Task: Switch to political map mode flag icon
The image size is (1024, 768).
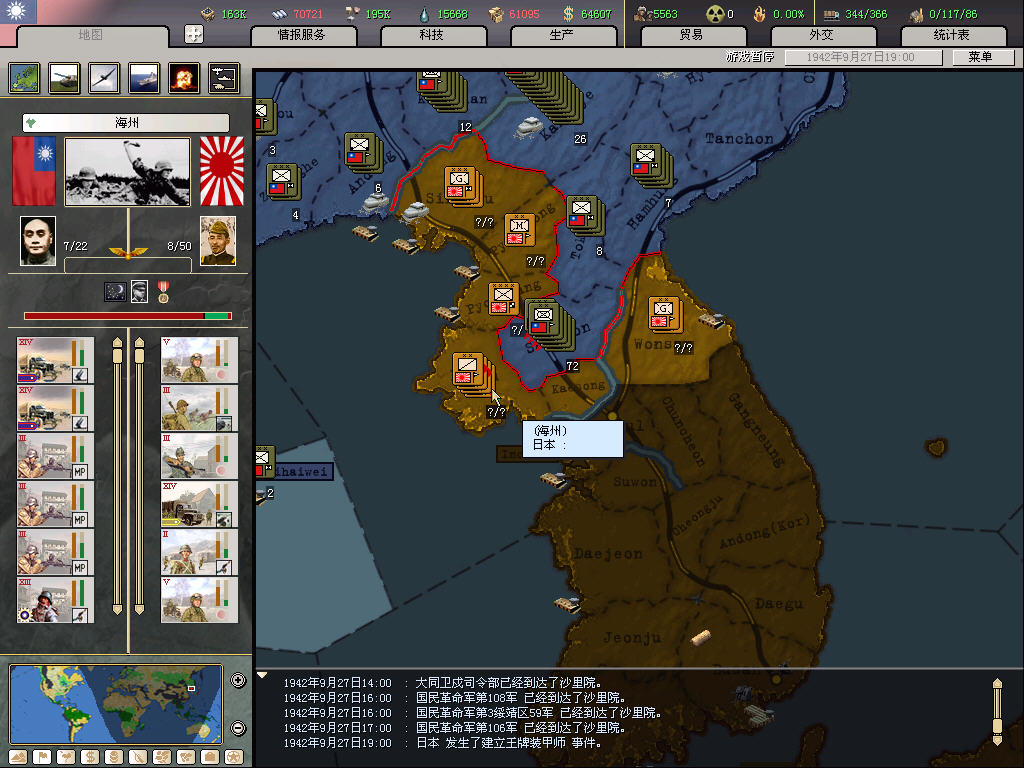Action: coord(42,757)
